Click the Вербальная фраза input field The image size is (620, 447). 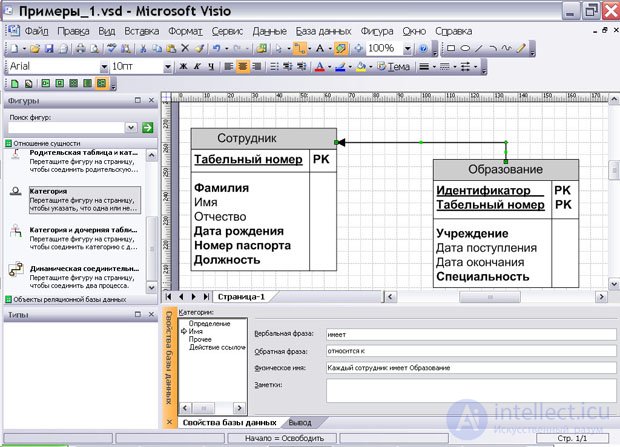(x=471, y=334)
